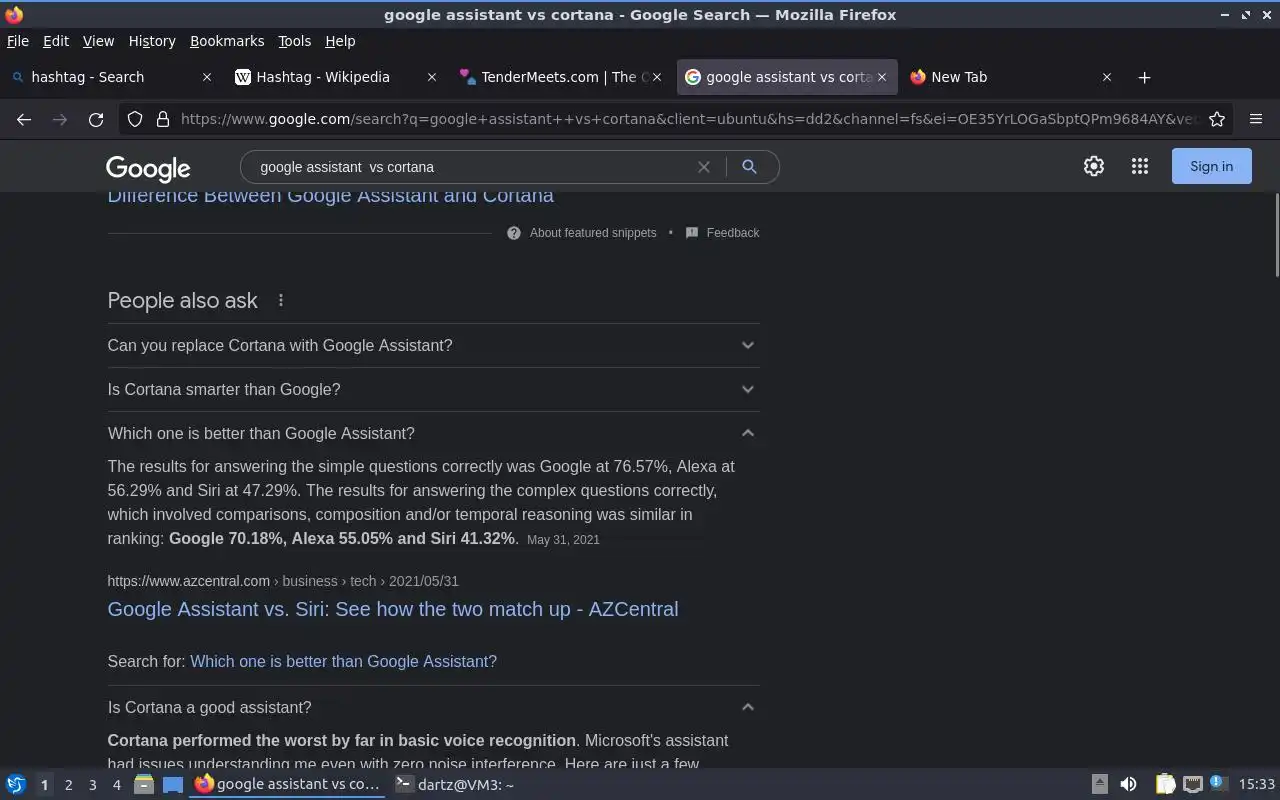Open a new browser tab

pos(1145,77)
